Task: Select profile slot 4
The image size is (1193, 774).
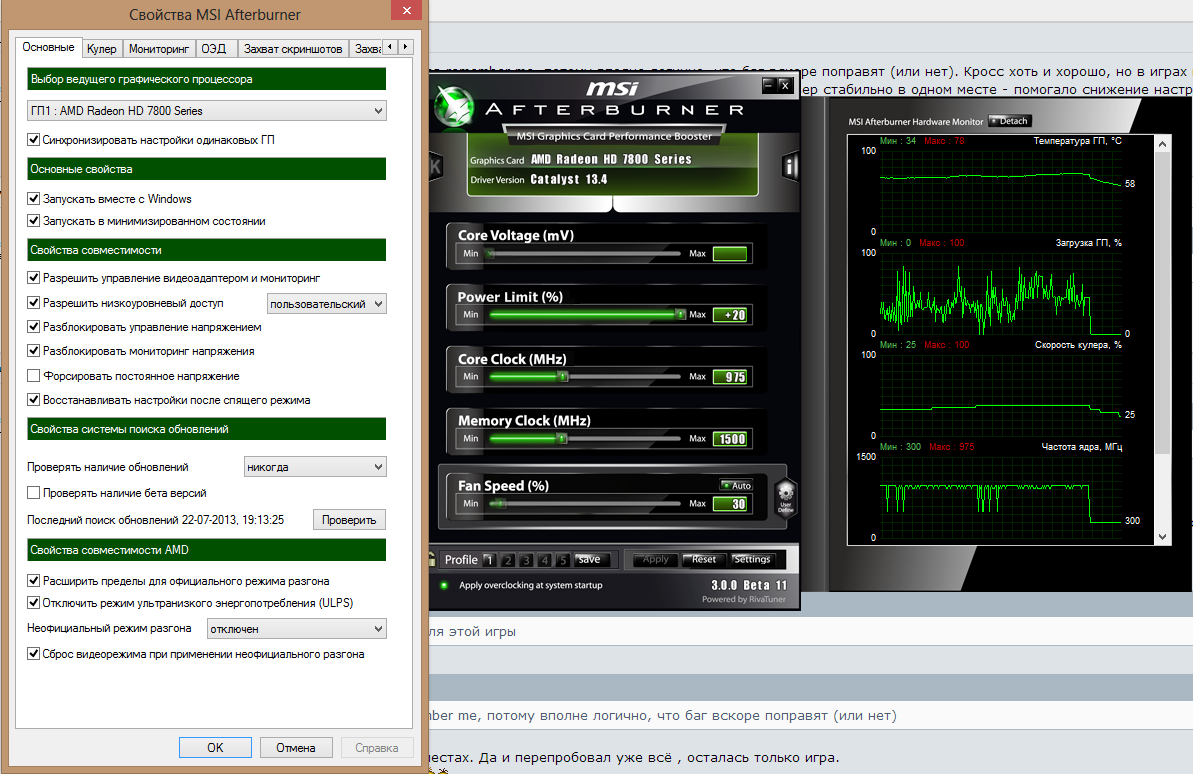Action: coord(544,560)
